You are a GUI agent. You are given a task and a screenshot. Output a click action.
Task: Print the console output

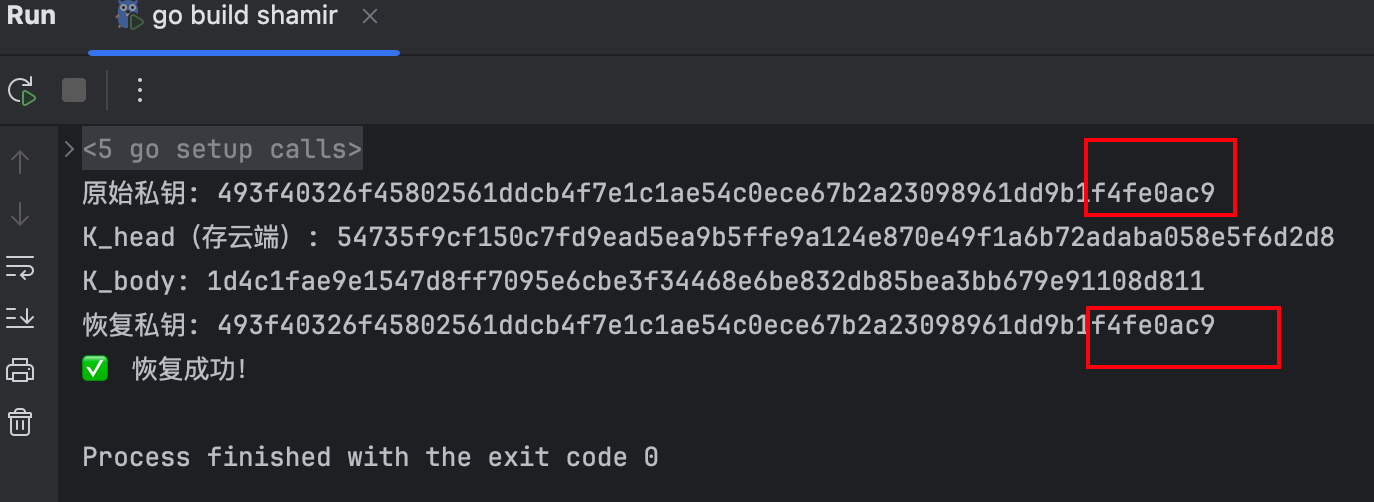pos(21,369)
